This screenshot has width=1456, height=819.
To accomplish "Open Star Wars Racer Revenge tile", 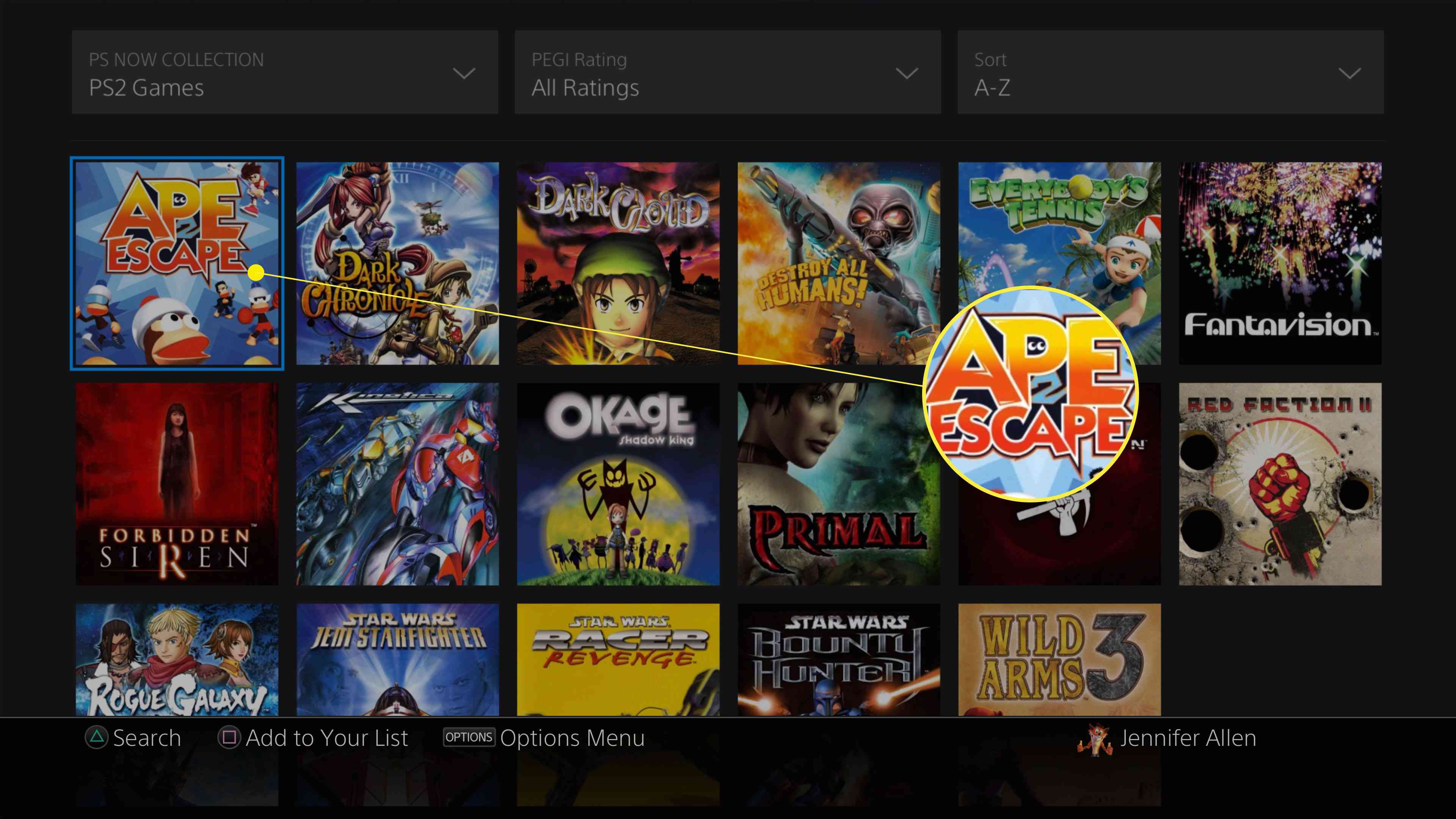I will point(618,660).
